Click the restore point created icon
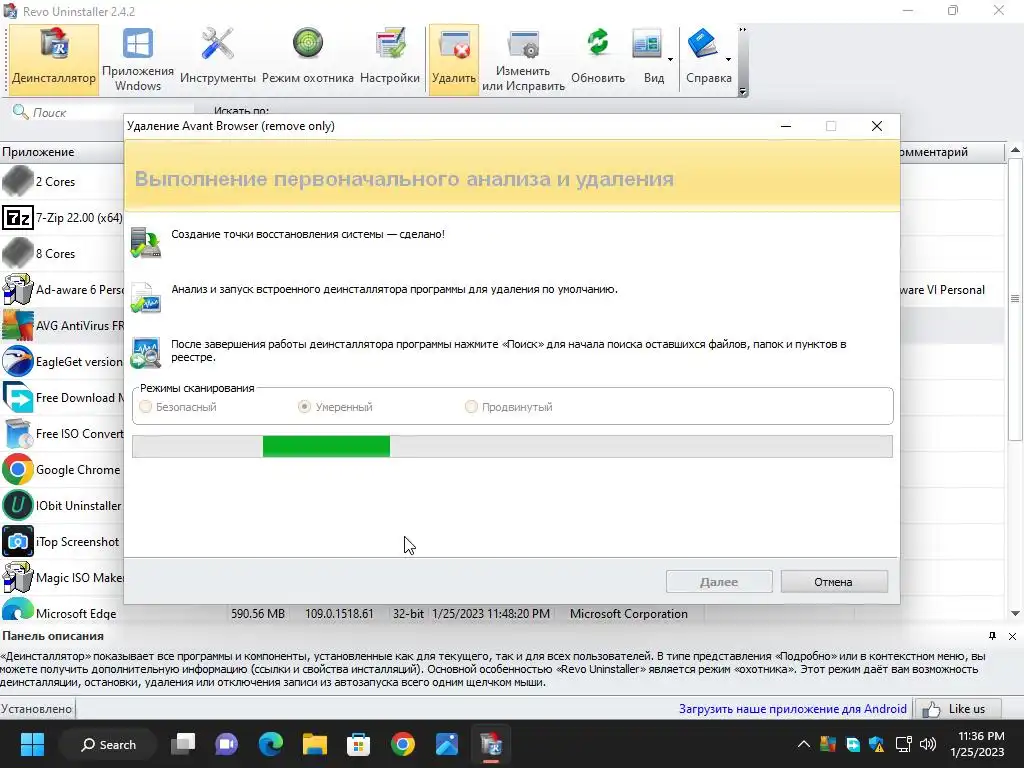The height and width of the screenshot is (768, 1024). click(x=146, y=242)
